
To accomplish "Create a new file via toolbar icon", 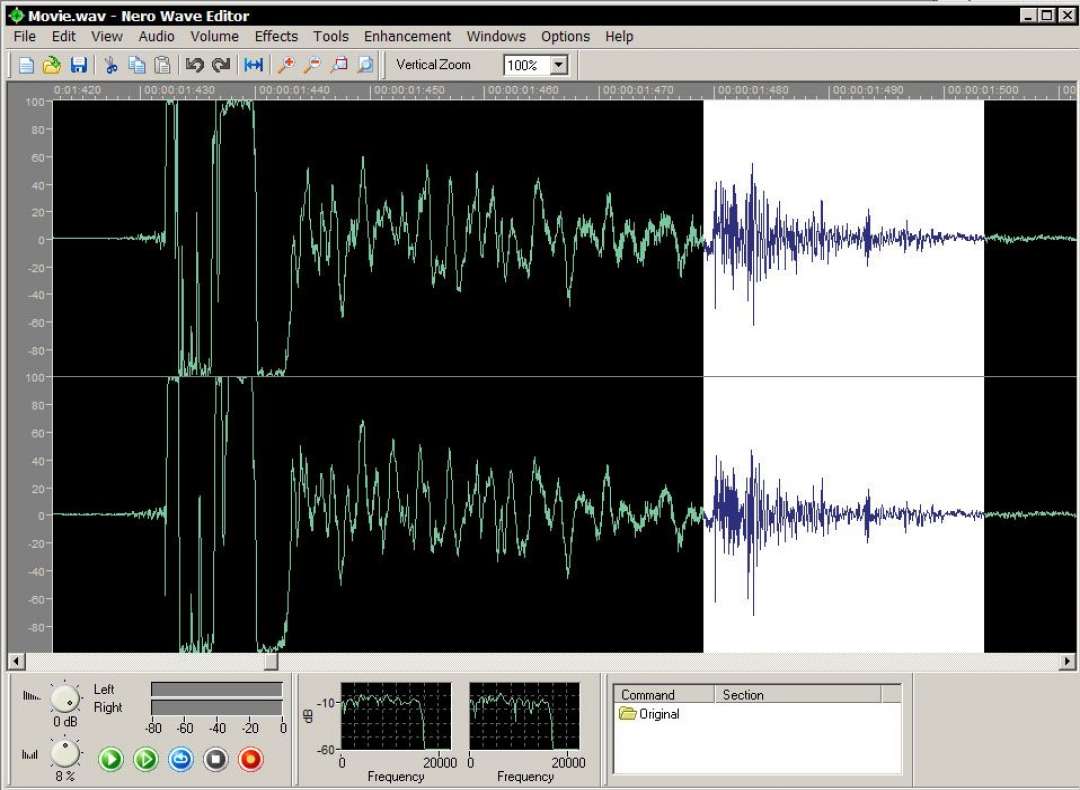I will coord(26,65).
